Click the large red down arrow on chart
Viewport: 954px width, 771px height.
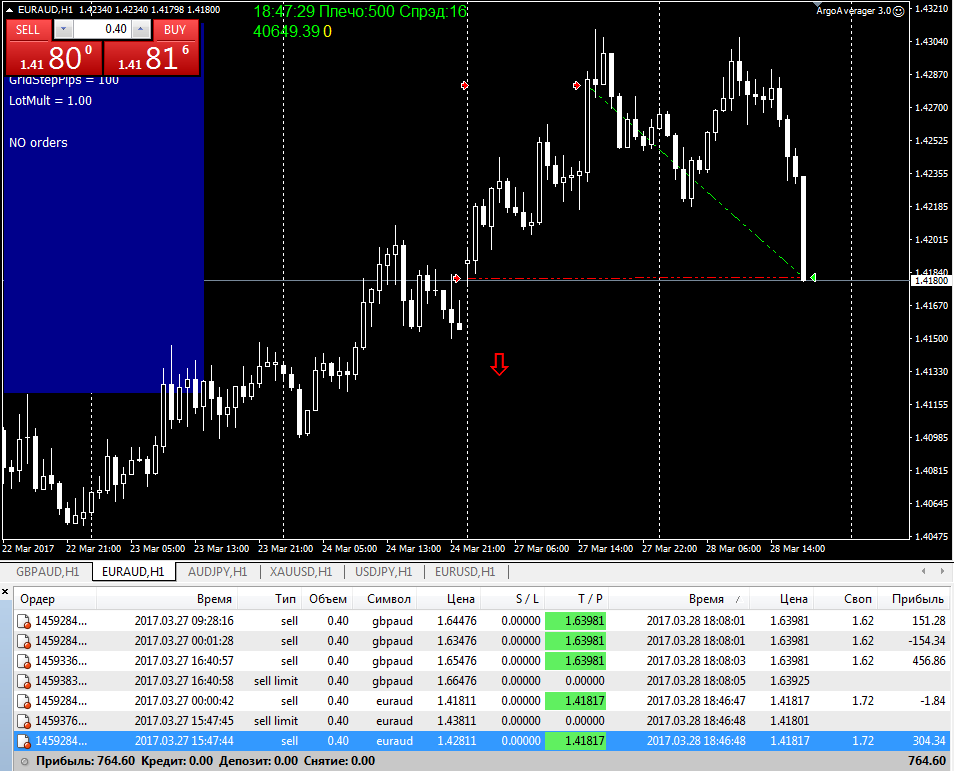click(x=500, y=364)
